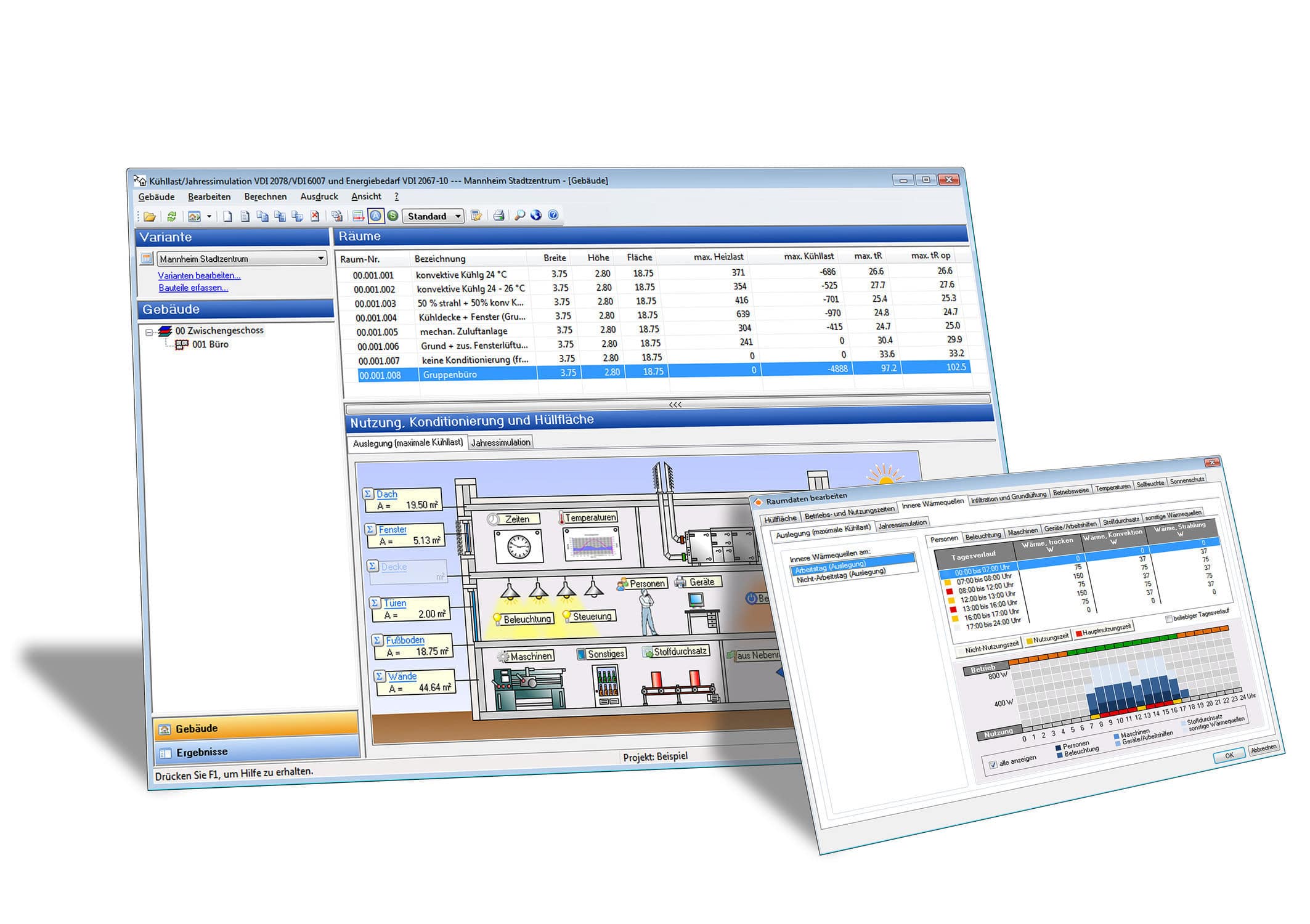The height and width of the screenshot is (924, 1310).
Task: Print using the printer toolbar icon
Action: pyautogui.click(x=499, y=217)
